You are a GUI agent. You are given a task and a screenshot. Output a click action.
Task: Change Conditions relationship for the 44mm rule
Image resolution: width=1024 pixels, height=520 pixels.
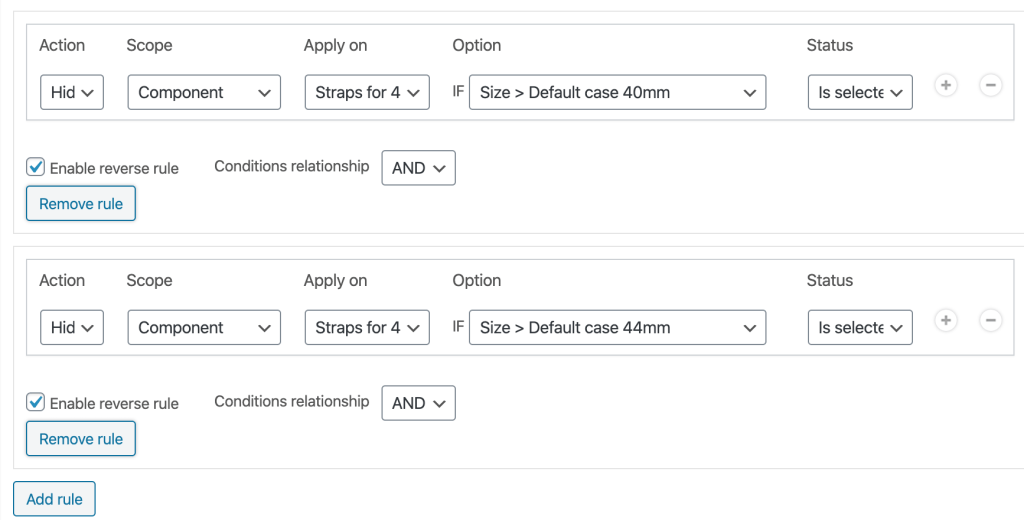click(418, 403)
